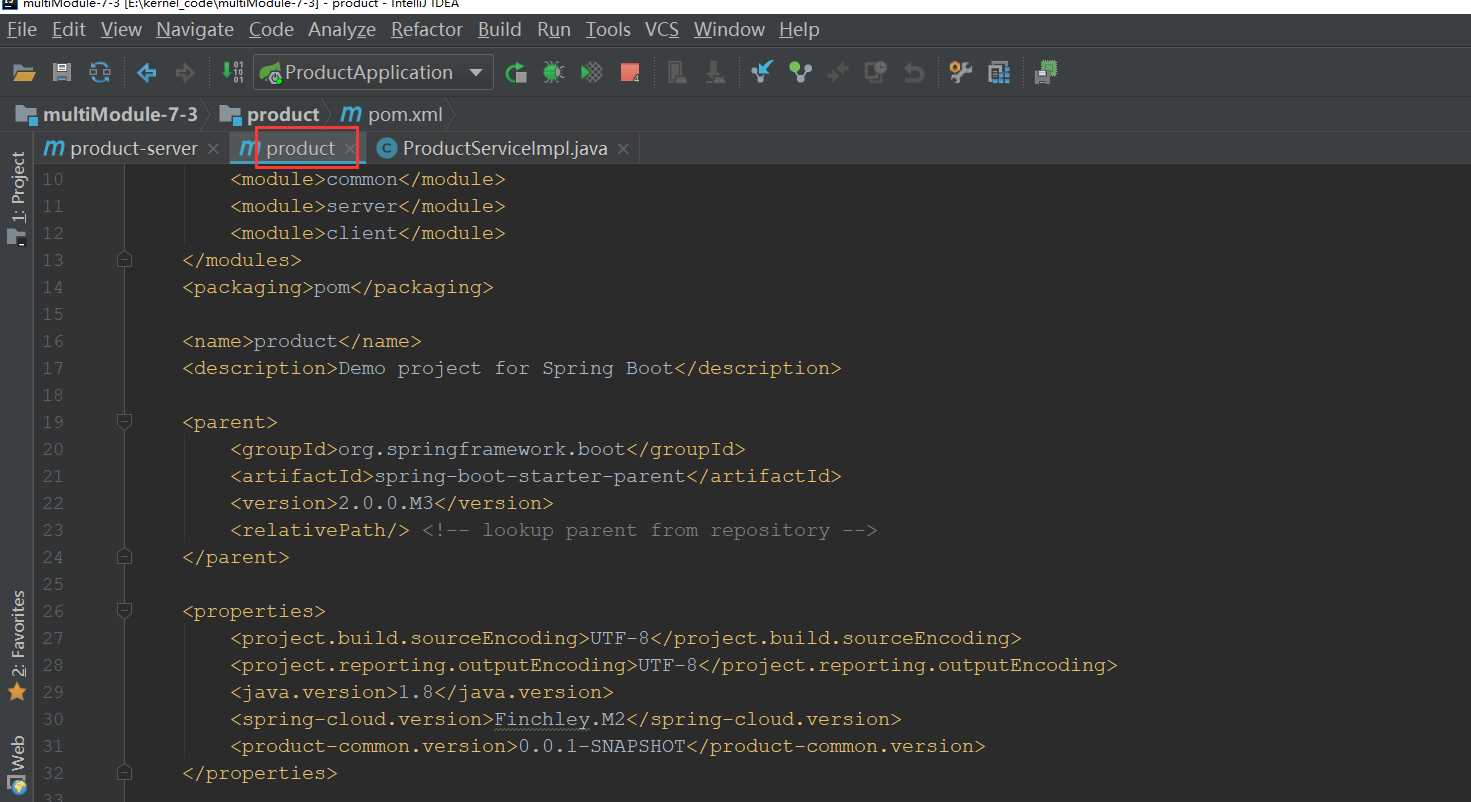The image size is (1471, 802).
Task: Toggle the 1: Project tool window
Action: pyautogui.click(x=17, y=199)
